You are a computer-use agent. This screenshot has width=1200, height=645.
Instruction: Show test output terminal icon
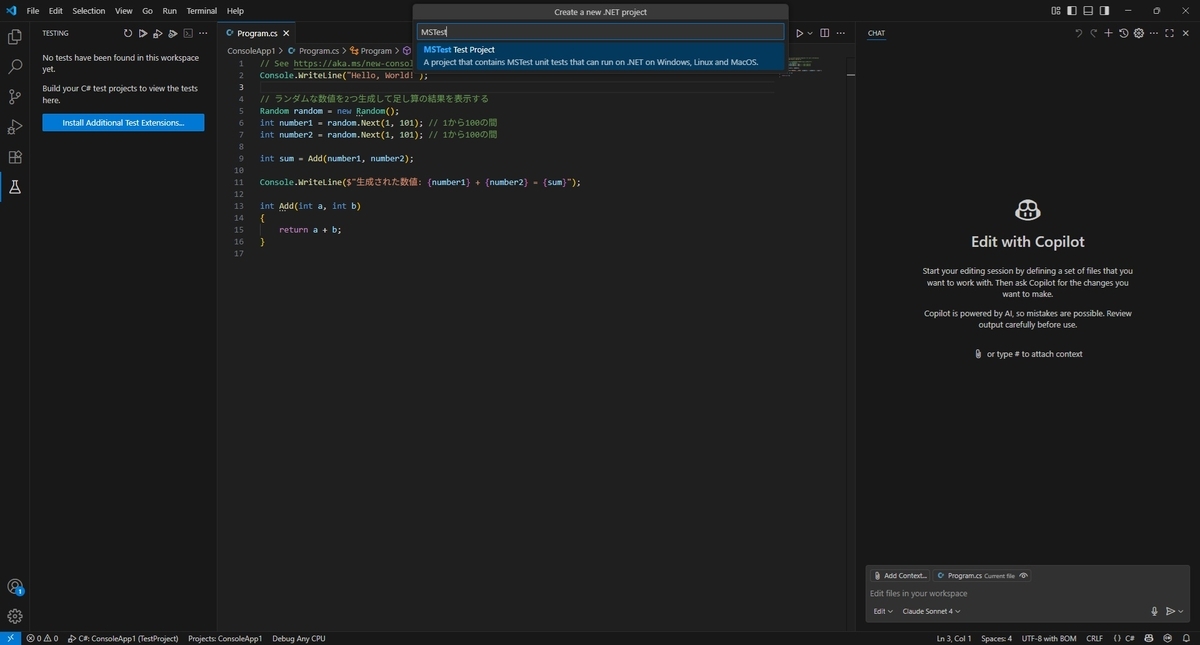tap(188, 33)
